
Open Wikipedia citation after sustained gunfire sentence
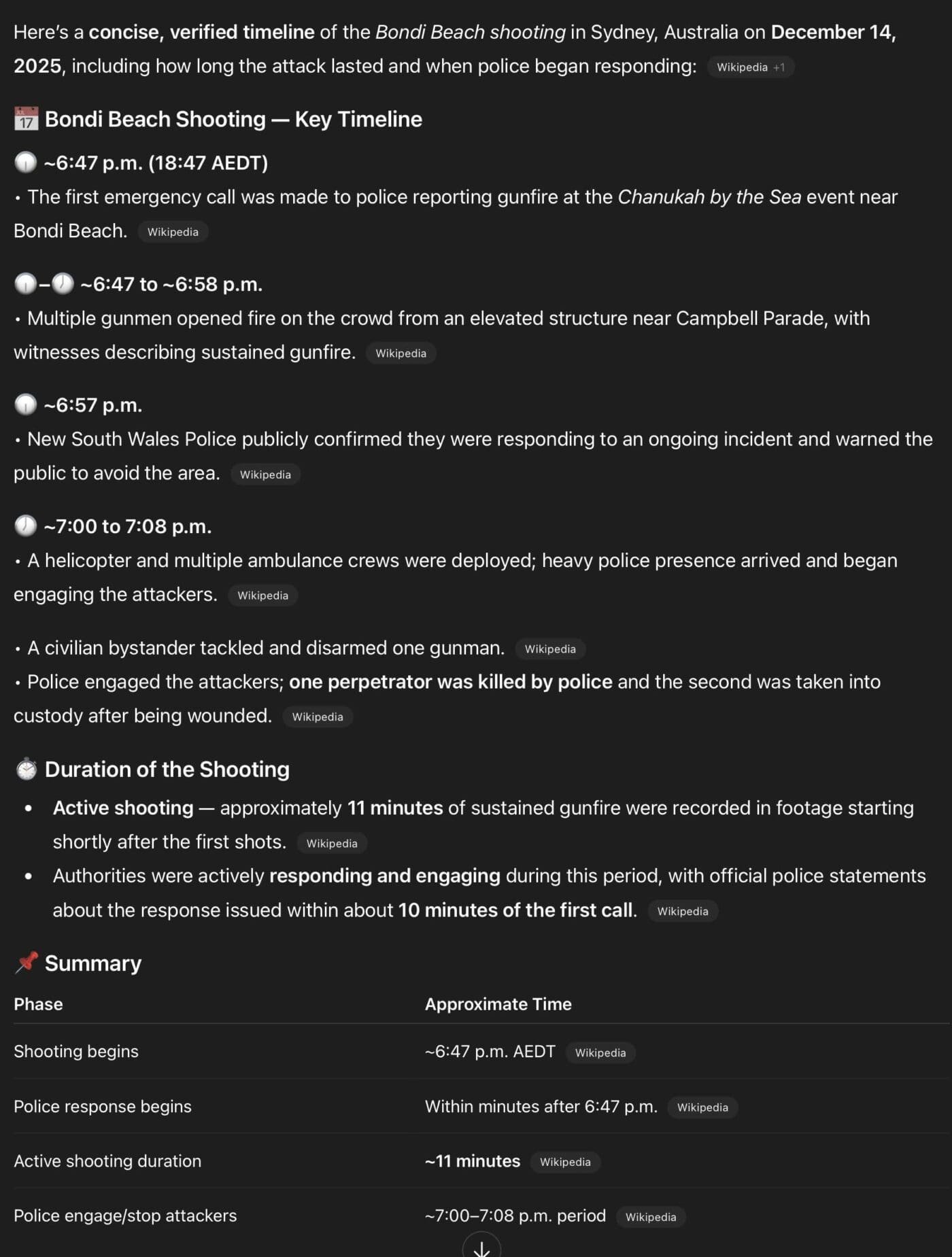click(401, 354)
